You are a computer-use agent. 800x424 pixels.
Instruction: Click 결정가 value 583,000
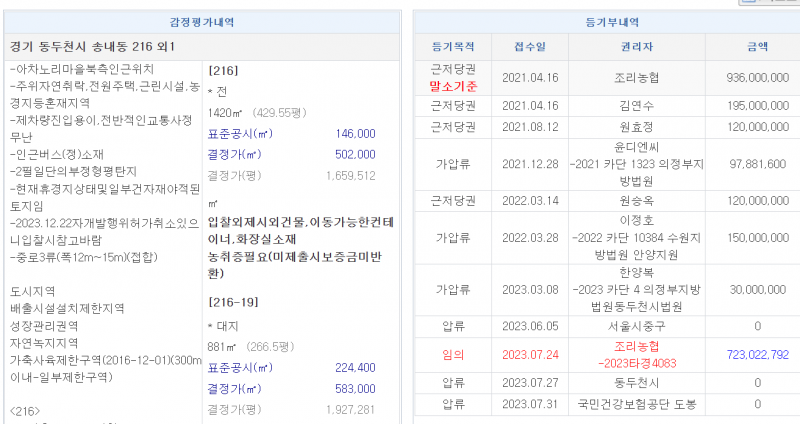[x=356, y=389]
